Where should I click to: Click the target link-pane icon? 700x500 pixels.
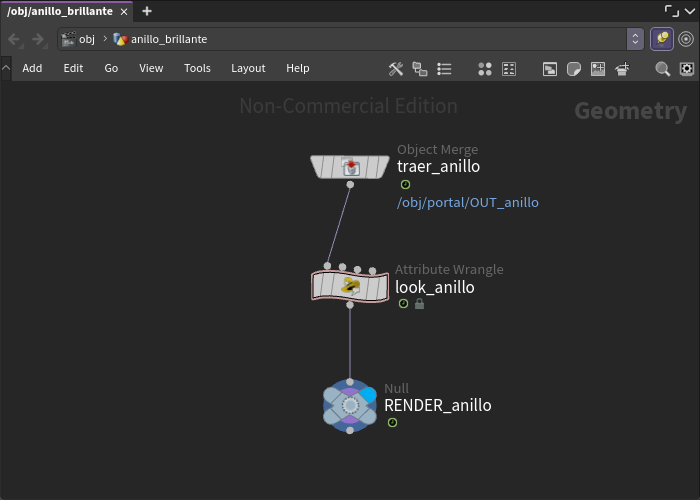coord(686,39)
